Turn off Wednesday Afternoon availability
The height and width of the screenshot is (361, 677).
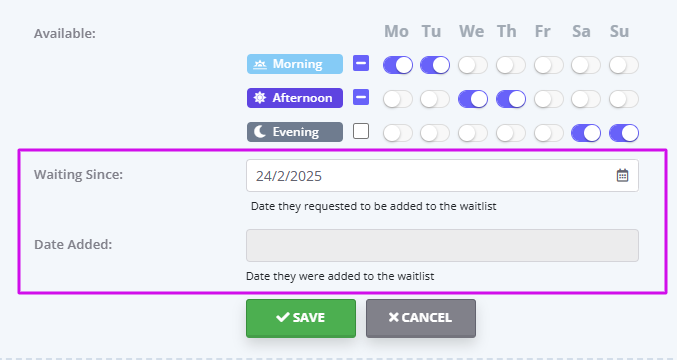click(x=473, y=99)
